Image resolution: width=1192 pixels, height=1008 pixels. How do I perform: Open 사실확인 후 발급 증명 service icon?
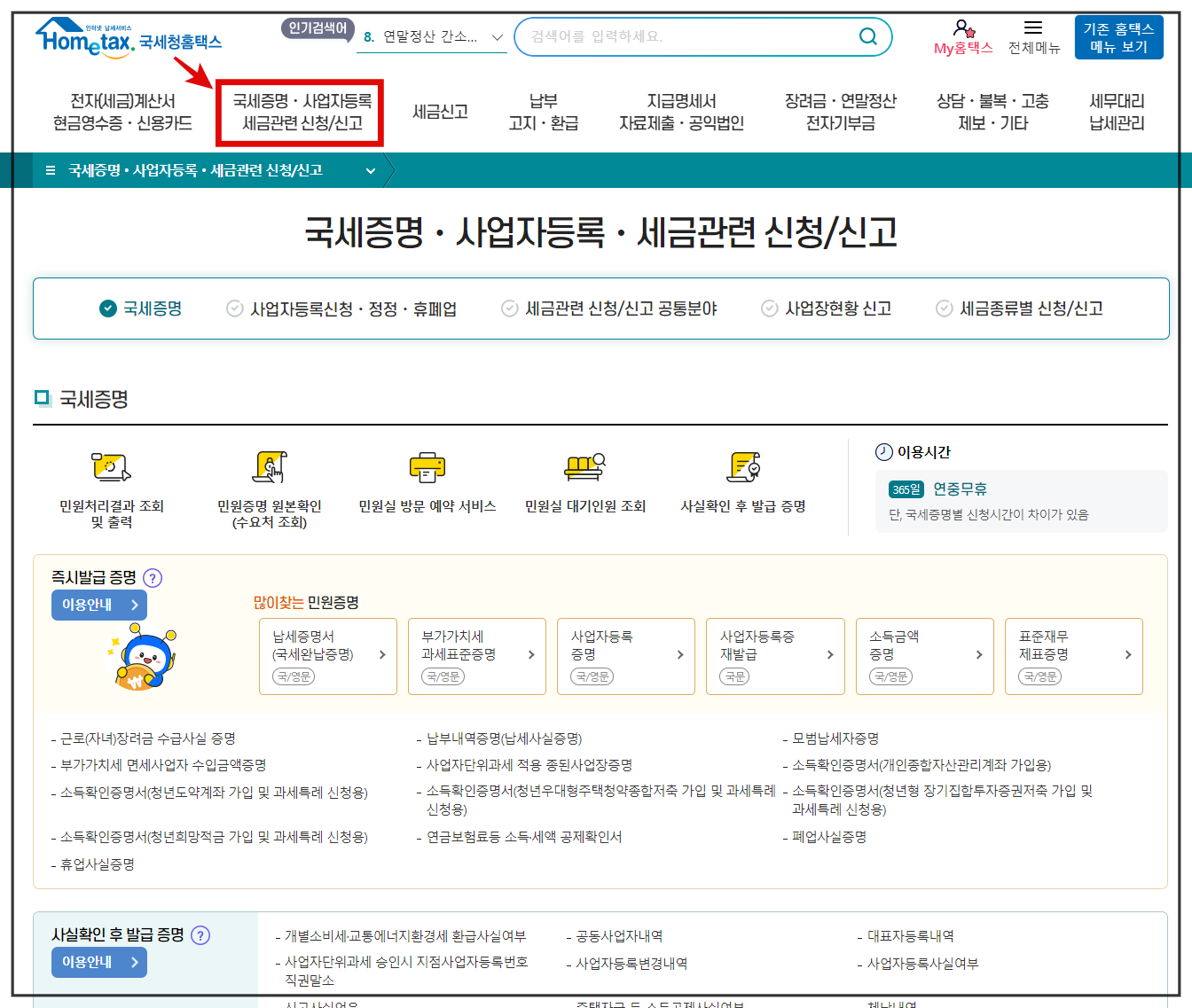click(743, 467)
